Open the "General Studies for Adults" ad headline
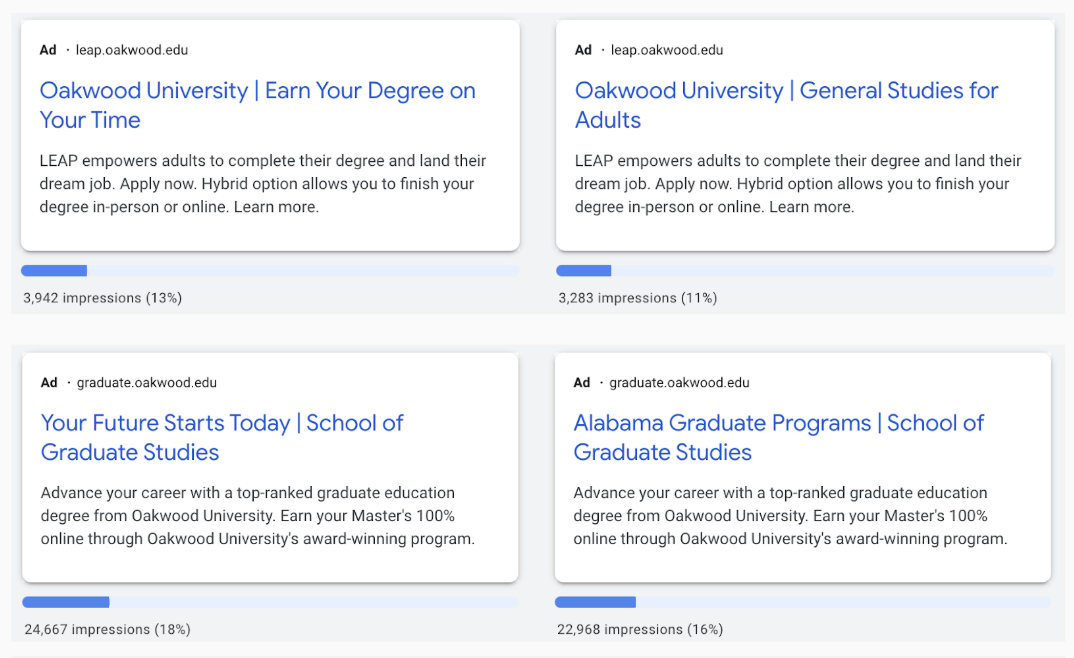 point(786,105)
